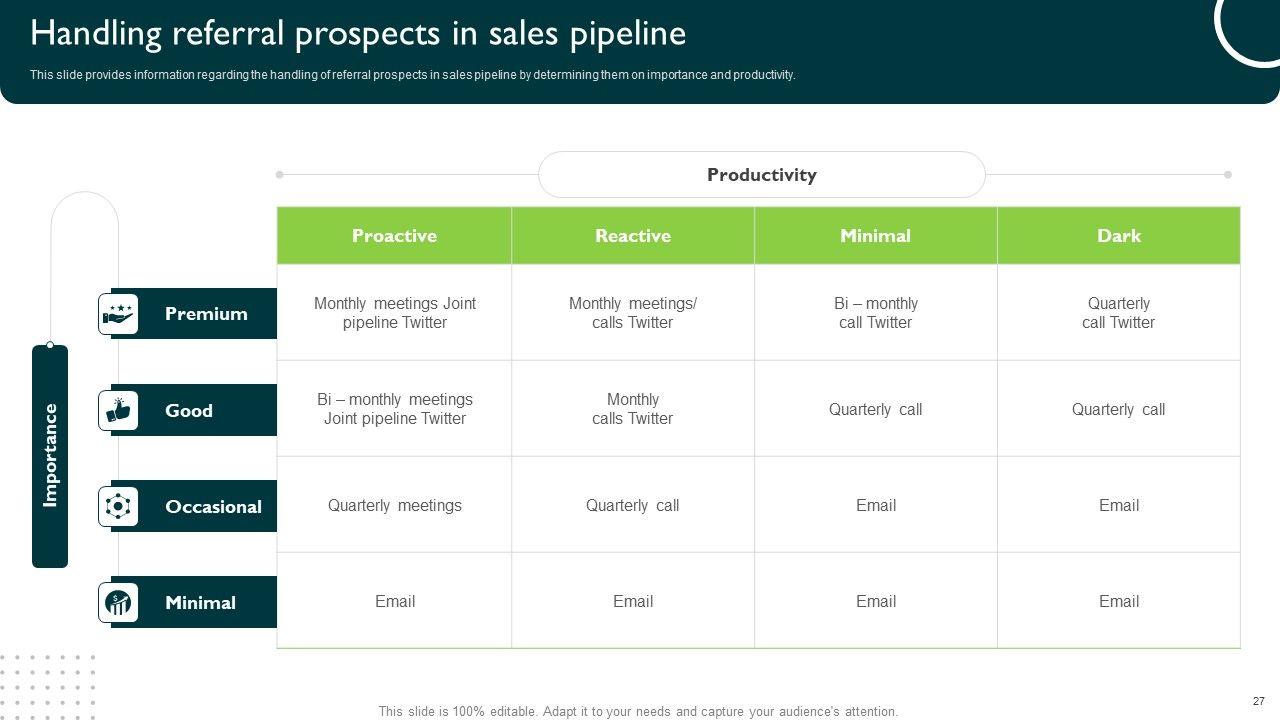The width and height of the screenshot is (1280, 720).
Task: Click the "Monthly meetings Joint pipeline Twitter" cell
Action: pyautogui.click(x=394, y=313)
